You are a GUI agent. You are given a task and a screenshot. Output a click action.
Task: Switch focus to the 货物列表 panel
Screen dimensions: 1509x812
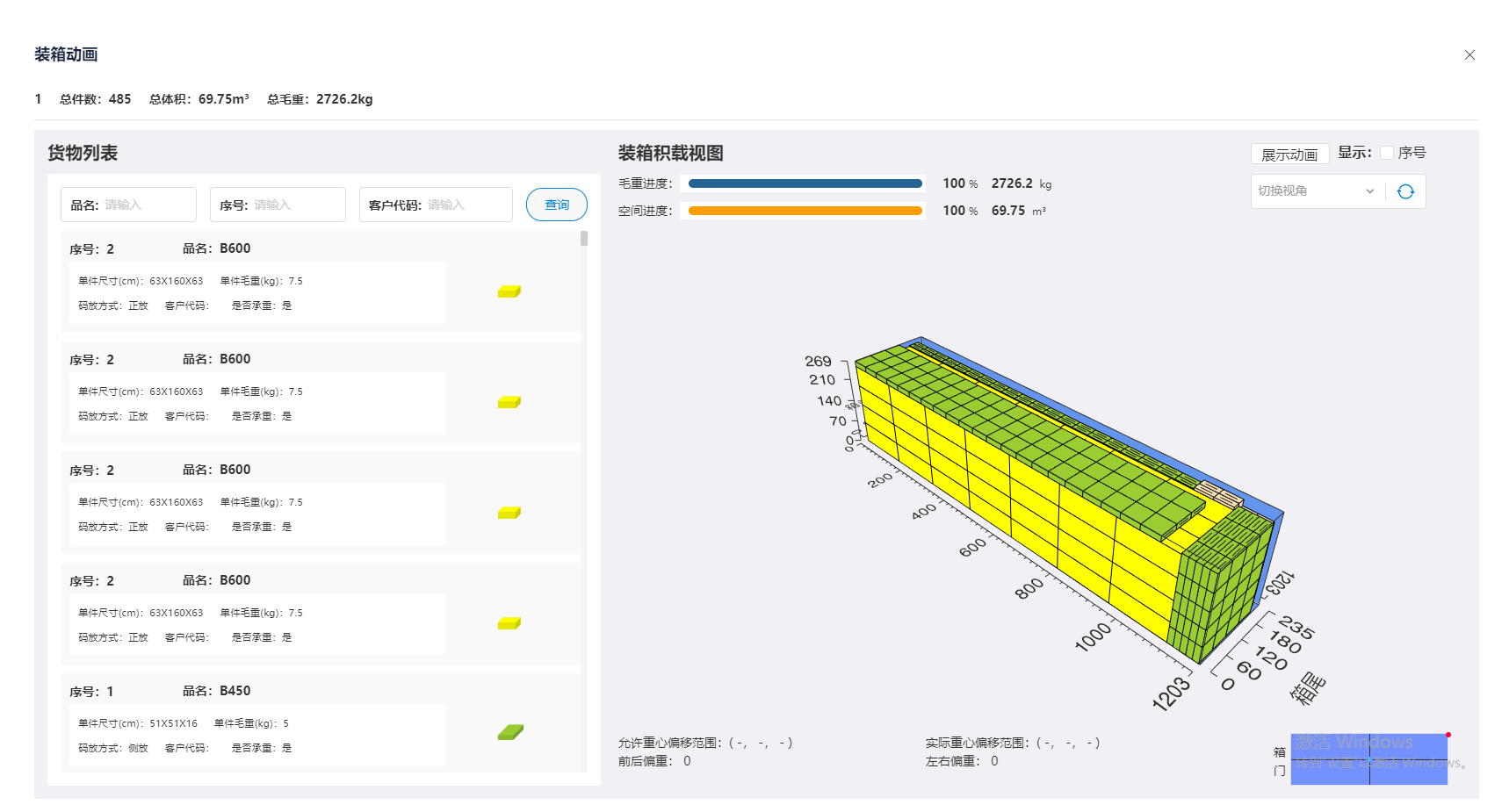pos(84,152)
